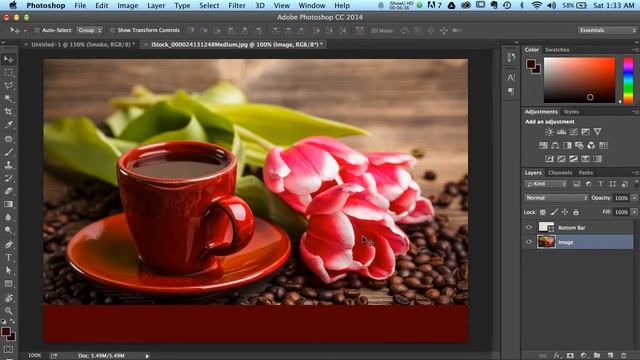Switch to the Paths tab
Screen dimensions: 640x360
click(x=585, y=173)
